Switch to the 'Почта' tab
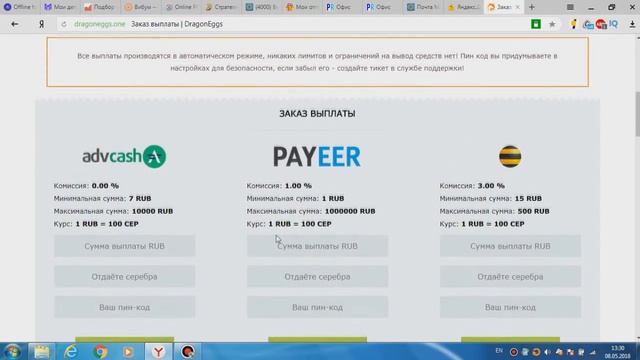This screenshot has width=640, height=360. coord(423,7)
